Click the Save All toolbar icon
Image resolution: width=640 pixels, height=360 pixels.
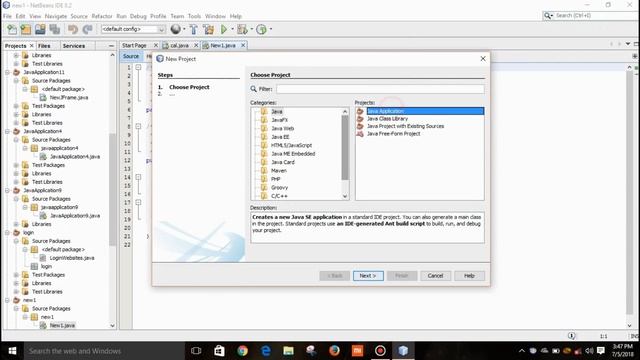pos(55,29)
